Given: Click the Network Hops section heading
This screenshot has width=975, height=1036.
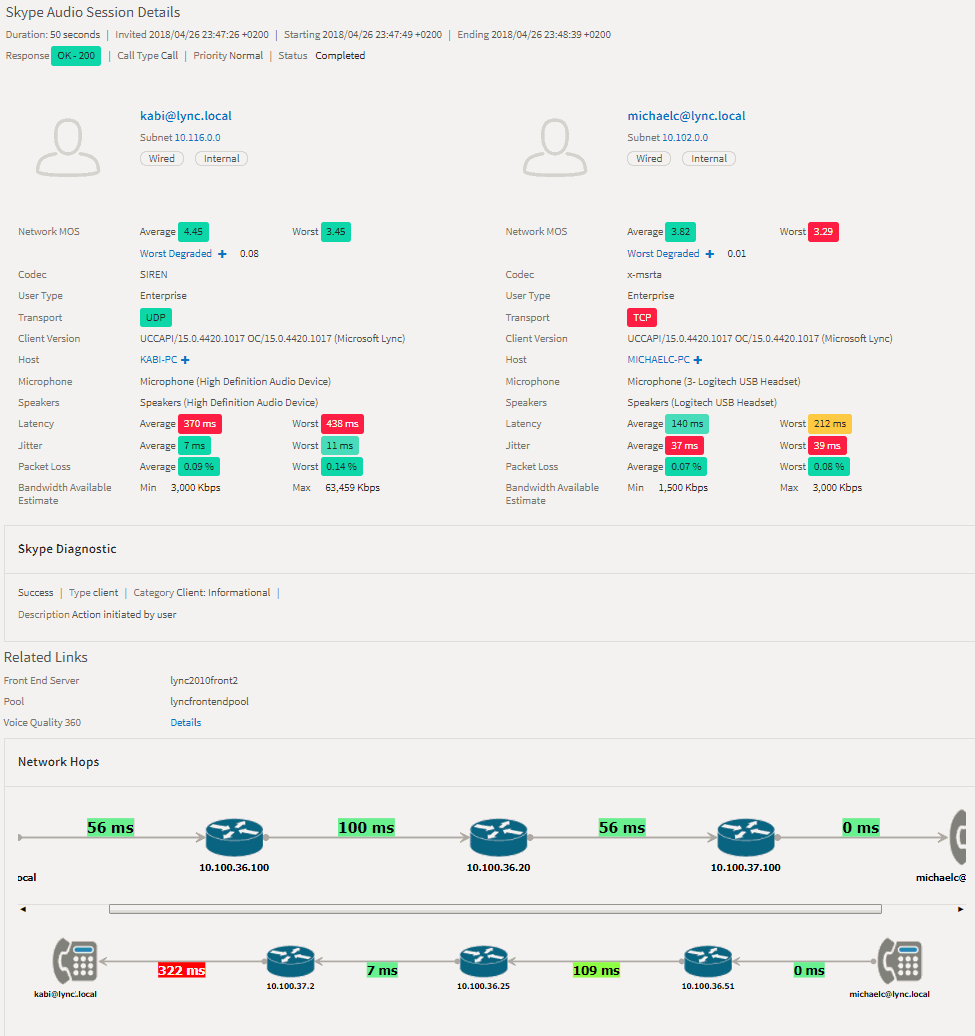Looking at the screenshot, I should [x=59, y=762].
